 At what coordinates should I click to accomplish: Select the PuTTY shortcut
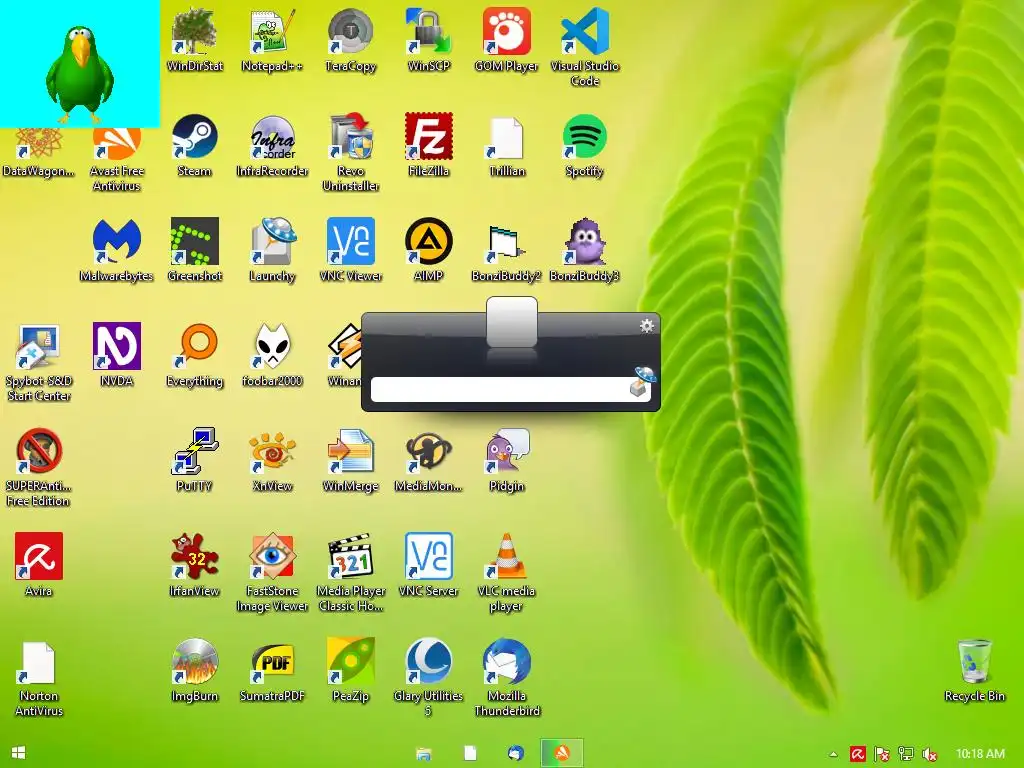point(195,460)
